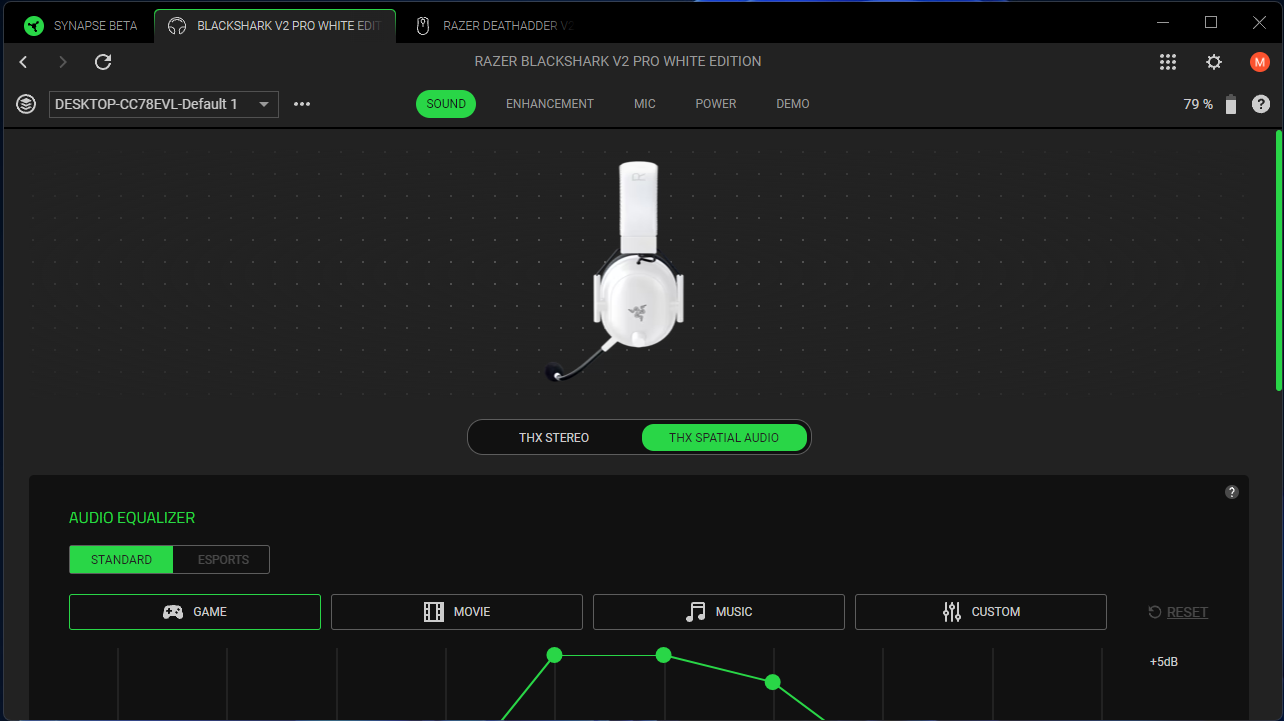Go forward to next page
The image size is (1284, 721).
(x=63, y=62)
